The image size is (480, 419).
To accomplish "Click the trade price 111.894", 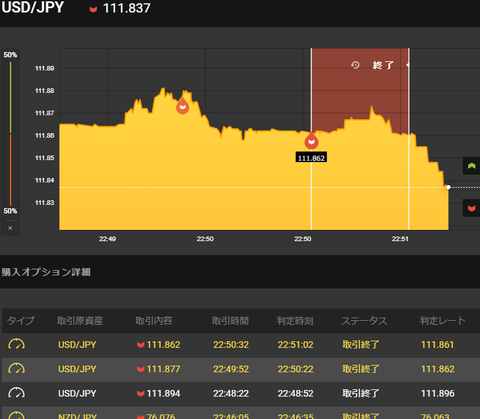I will tap(163, 393).
